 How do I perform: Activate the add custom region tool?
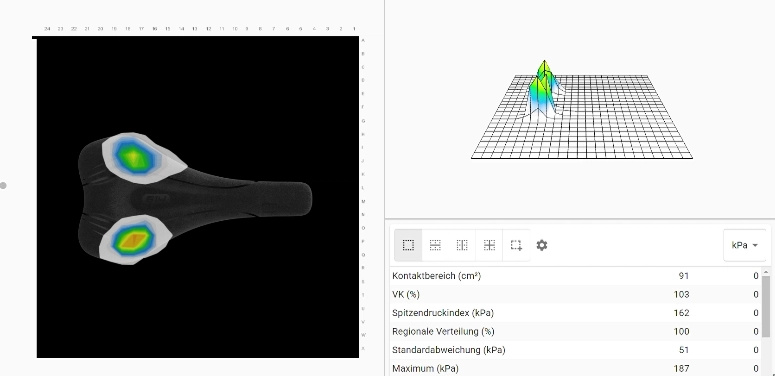pyautogui.click(x=516, y=245)
